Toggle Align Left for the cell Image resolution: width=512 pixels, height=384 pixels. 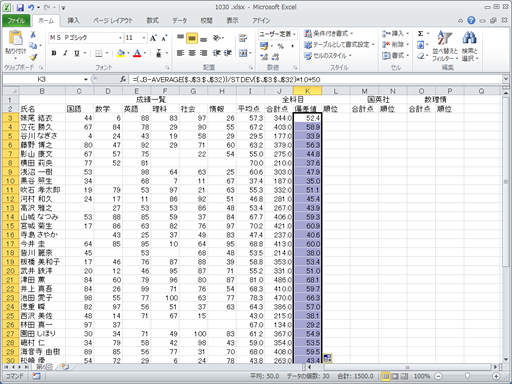pos(180,53)
